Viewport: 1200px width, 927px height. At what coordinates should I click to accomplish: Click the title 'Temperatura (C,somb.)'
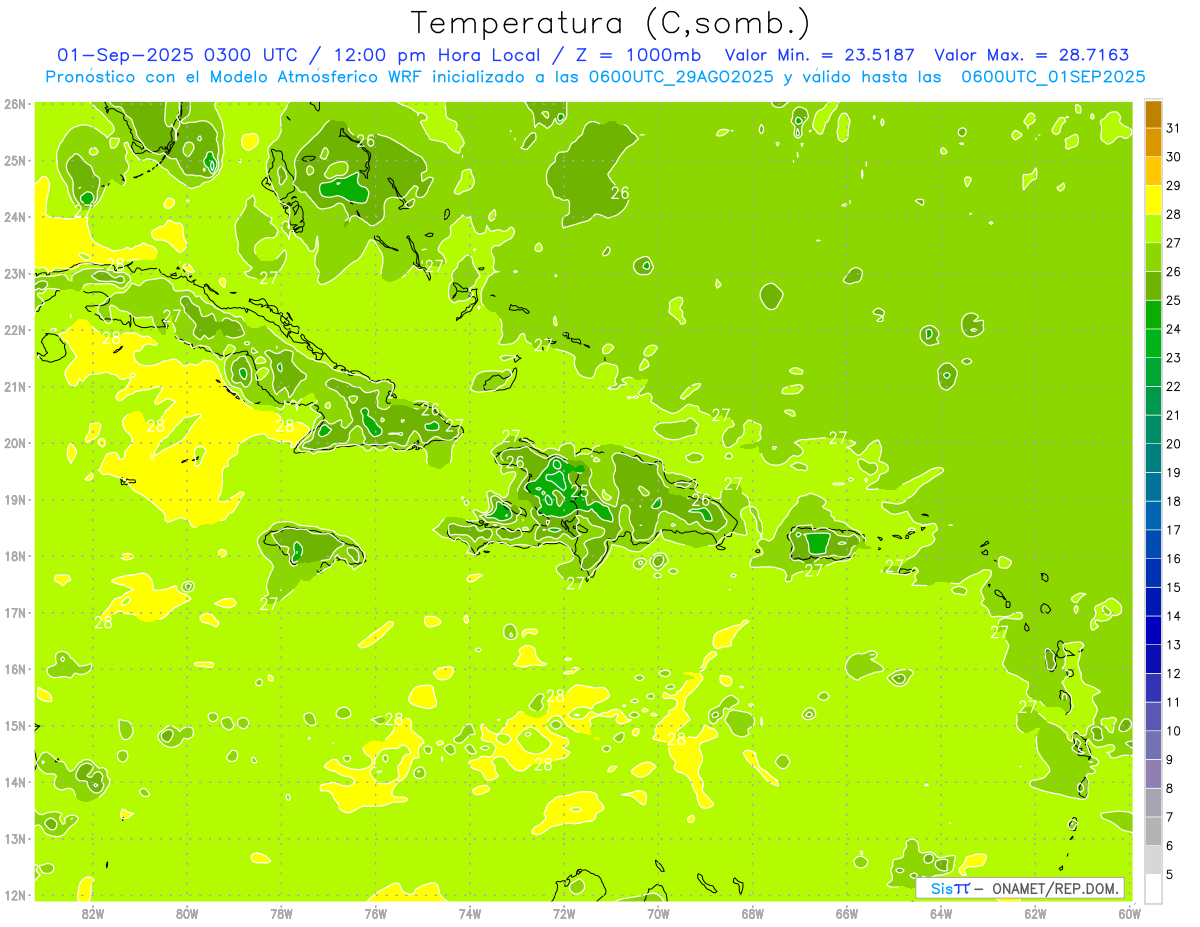pos(610,24)
